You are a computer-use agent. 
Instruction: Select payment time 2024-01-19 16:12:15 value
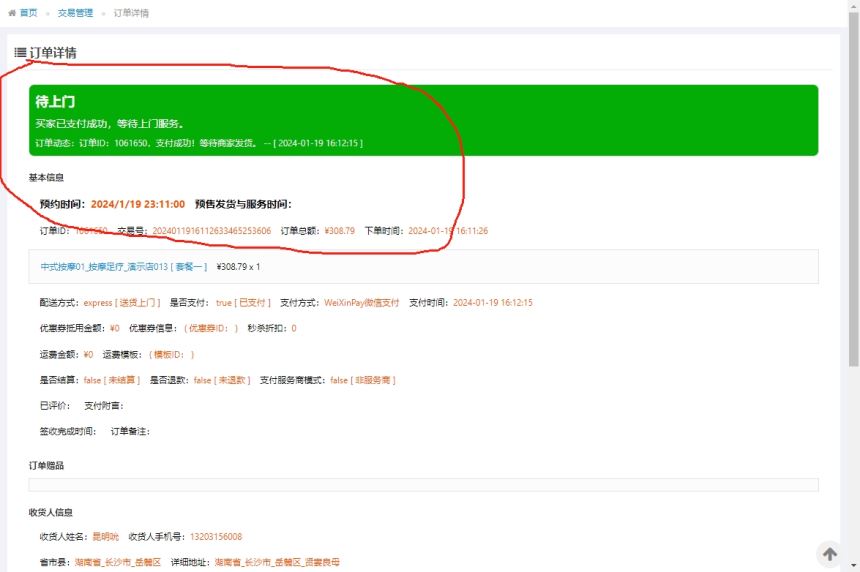tap(493, 303)
